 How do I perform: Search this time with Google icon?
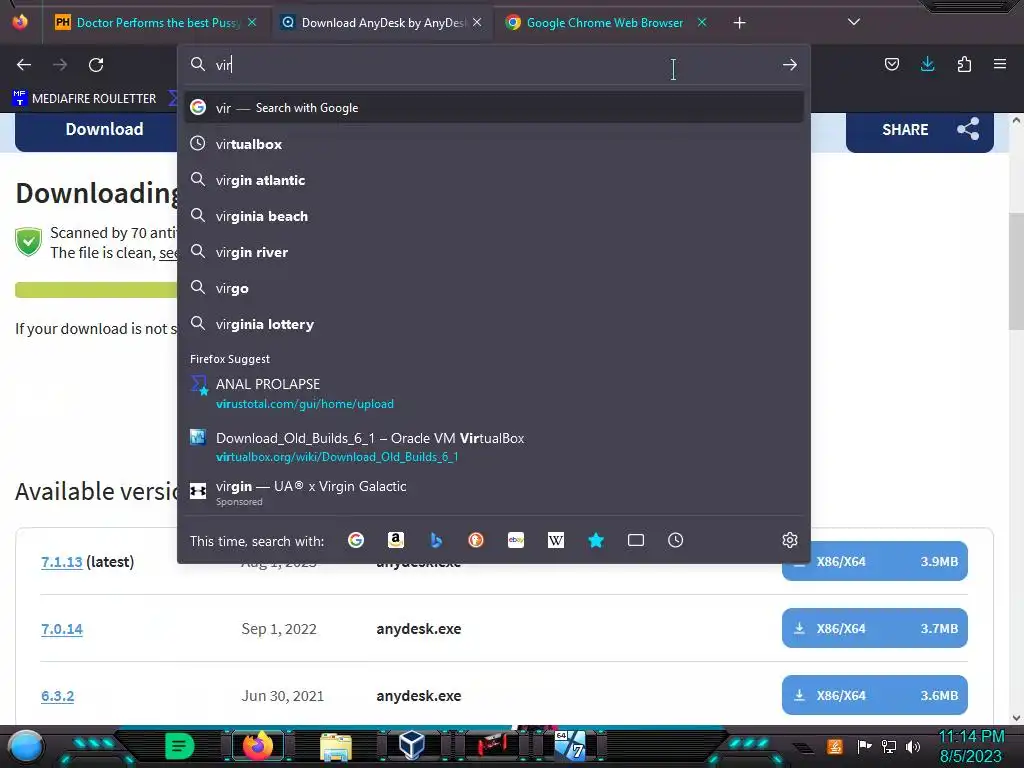click(x=356, y=540)
